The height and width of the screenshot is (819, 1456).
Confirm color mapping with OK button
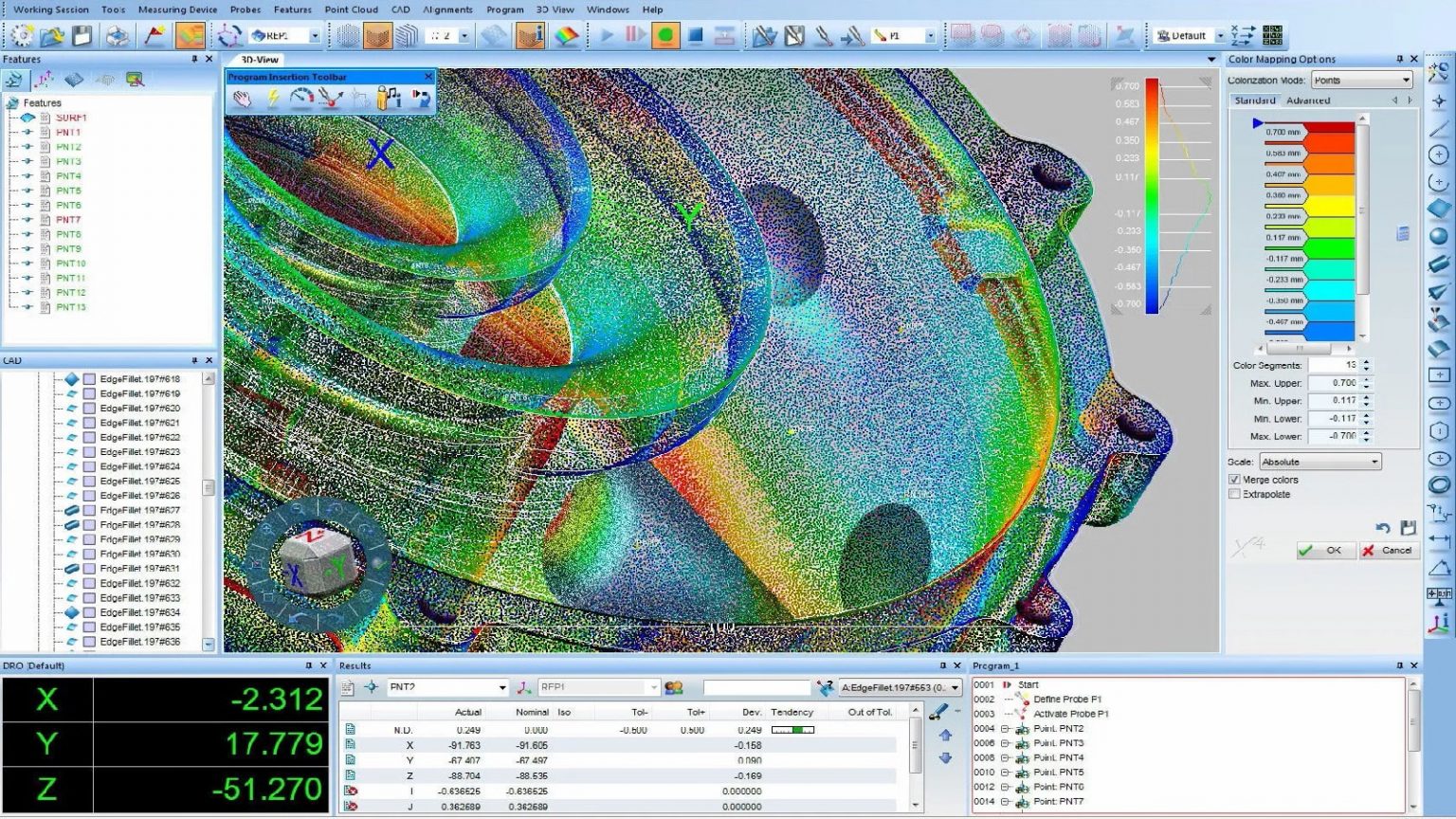(x=1324, y=550)
